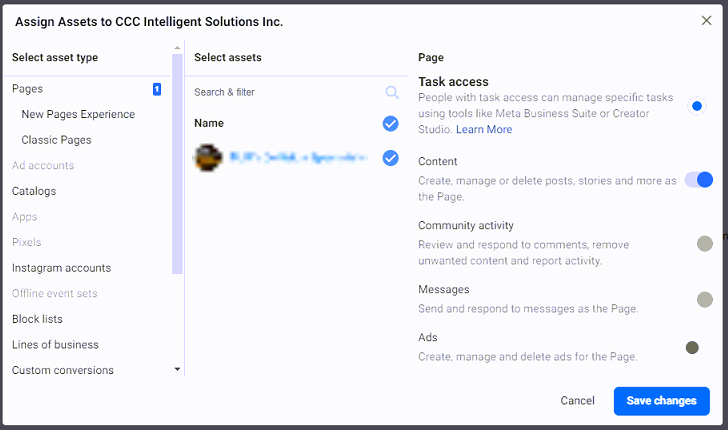
Task: Uncheck the selected page asset checkbox
Action: click(390, 157)
